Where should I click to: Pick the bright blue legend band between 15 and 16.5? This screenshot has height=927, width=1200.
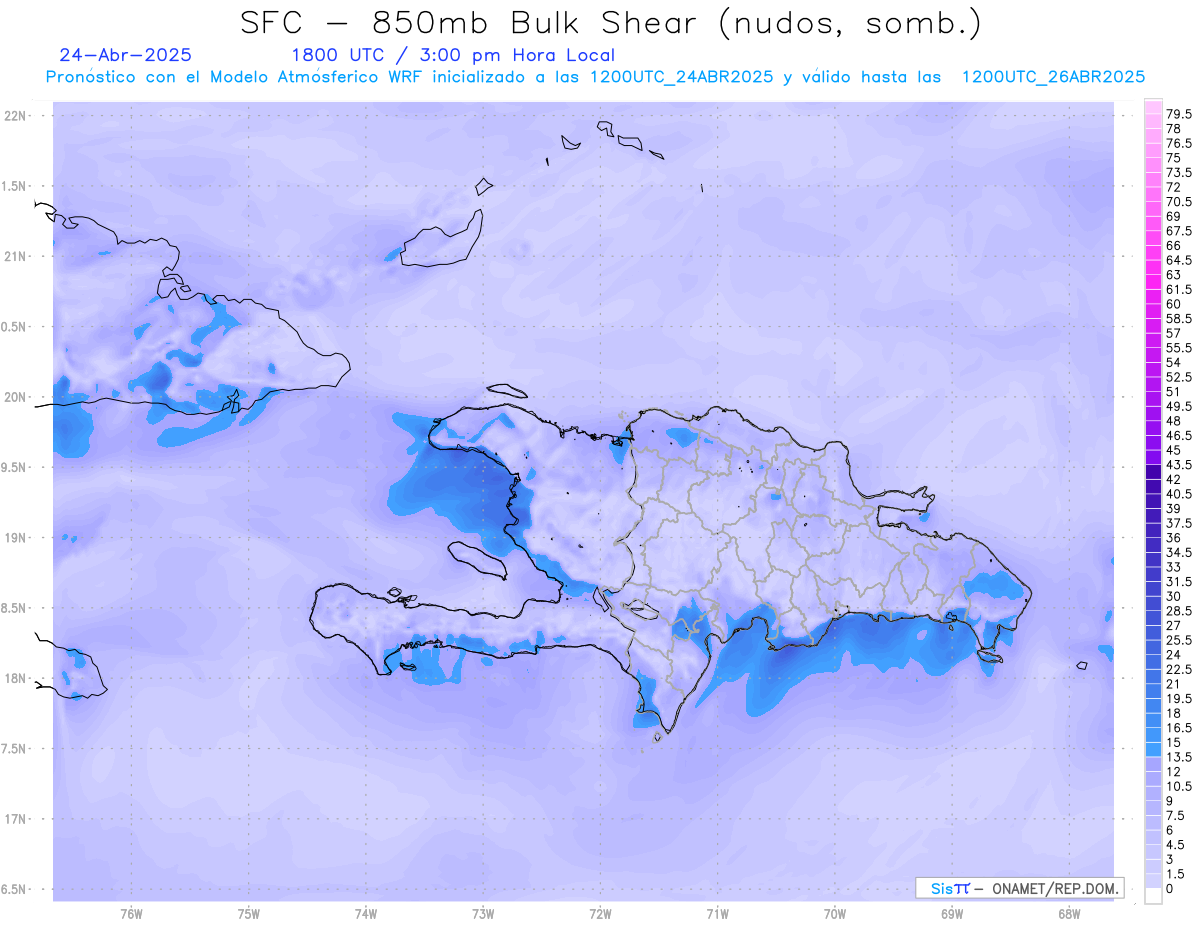[1153, 735]
